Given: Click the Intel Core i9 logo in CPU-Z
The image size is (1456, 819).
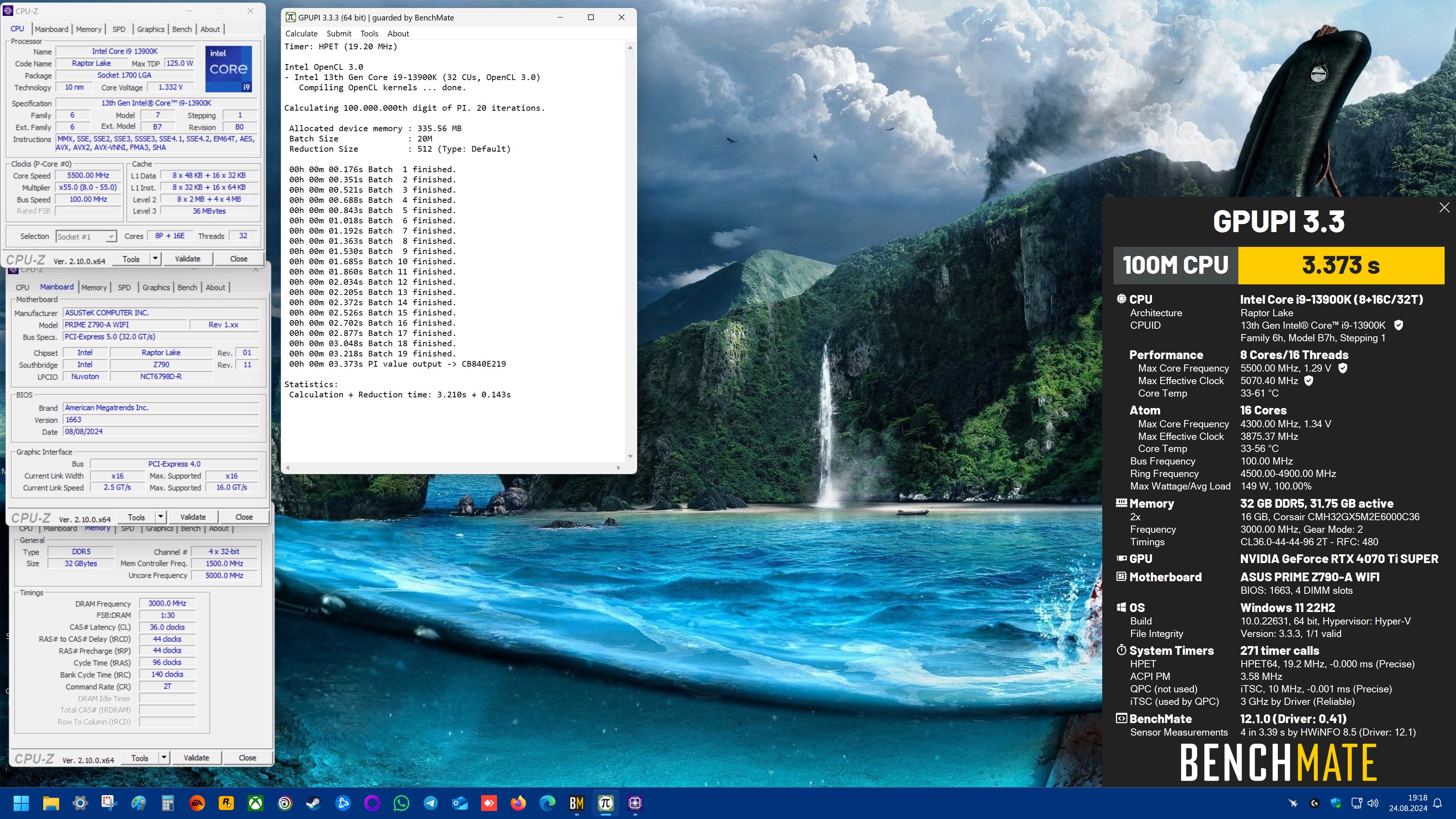Looking at the screenshot, I should point(228,69).
